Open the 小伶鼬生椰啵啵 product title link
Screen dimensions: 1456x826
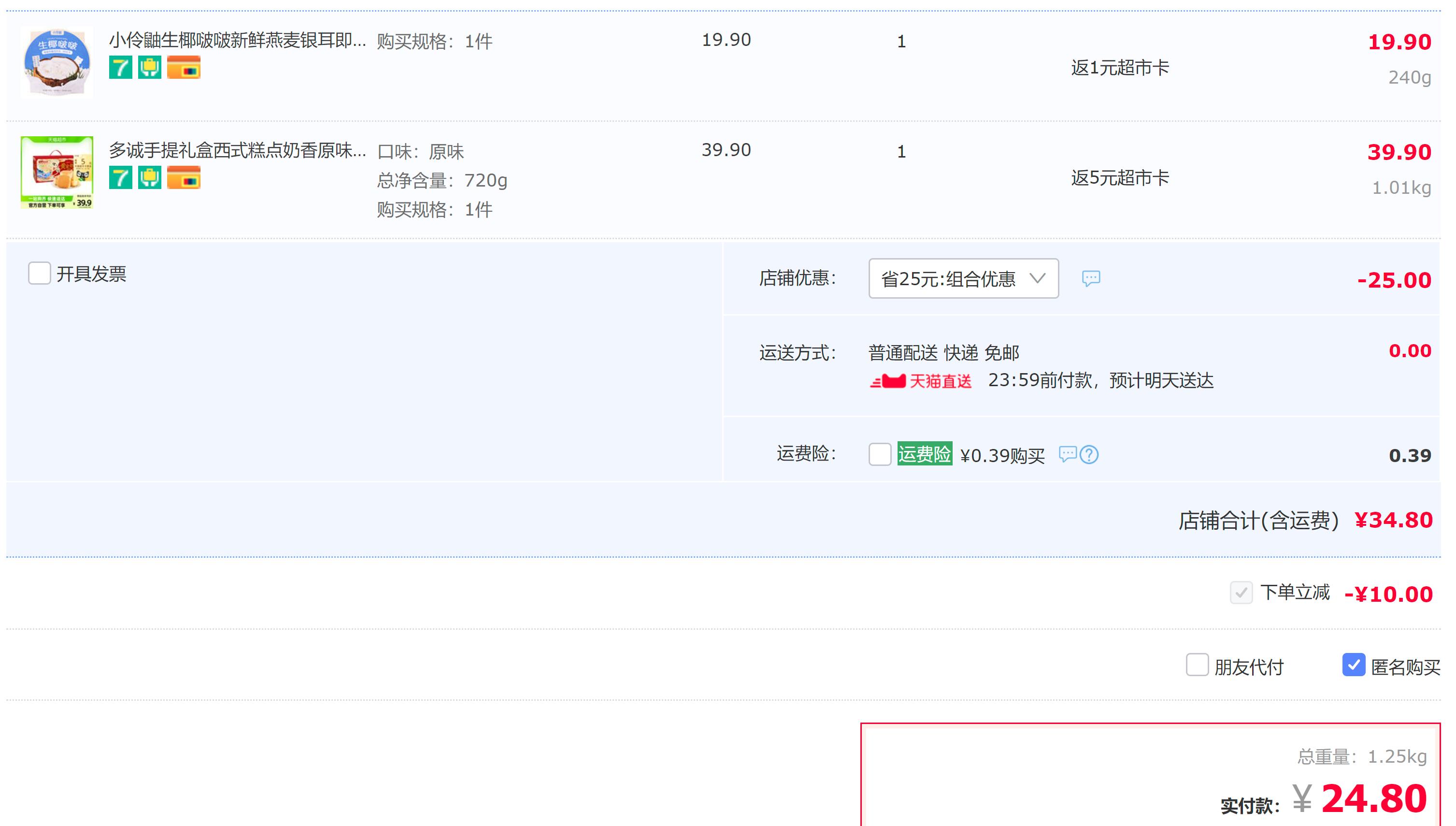(238, 40)
